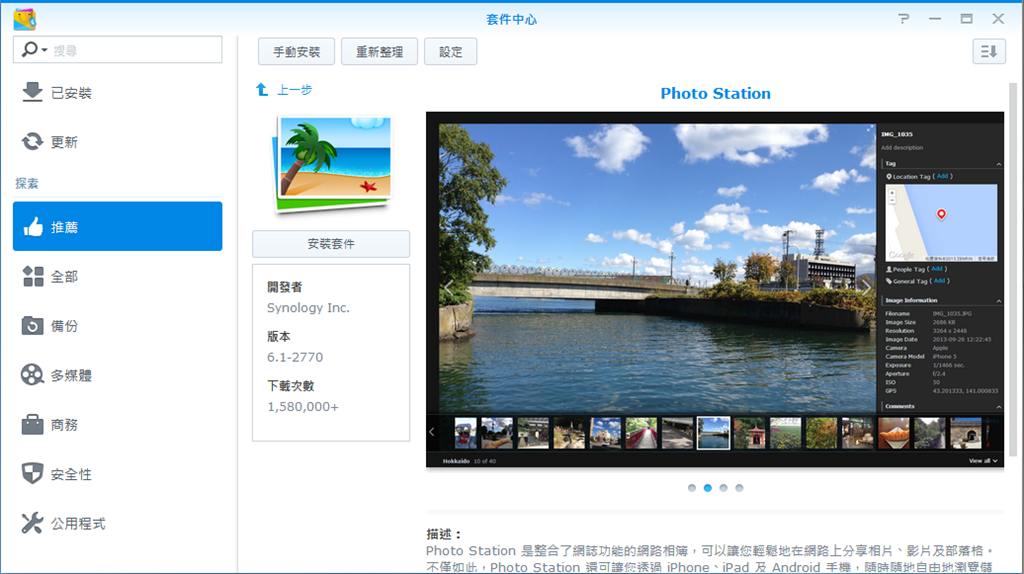The width and height of the screenshot is (1024, 574).
Task: Click the Synology Inc. developer text
Action: pos(308,308)
